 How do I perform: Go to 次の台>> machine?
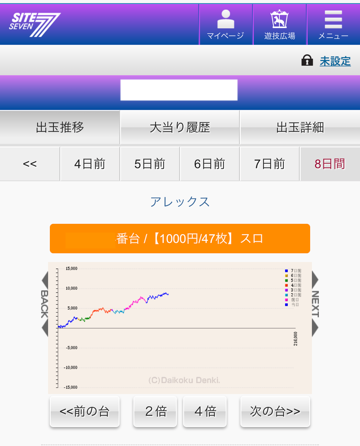pos(275,411)
